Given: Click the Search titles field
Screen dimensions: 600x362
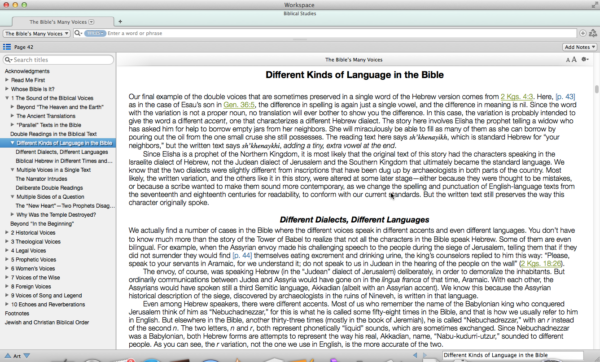Looking at the screenshot, I should [58, 60].
